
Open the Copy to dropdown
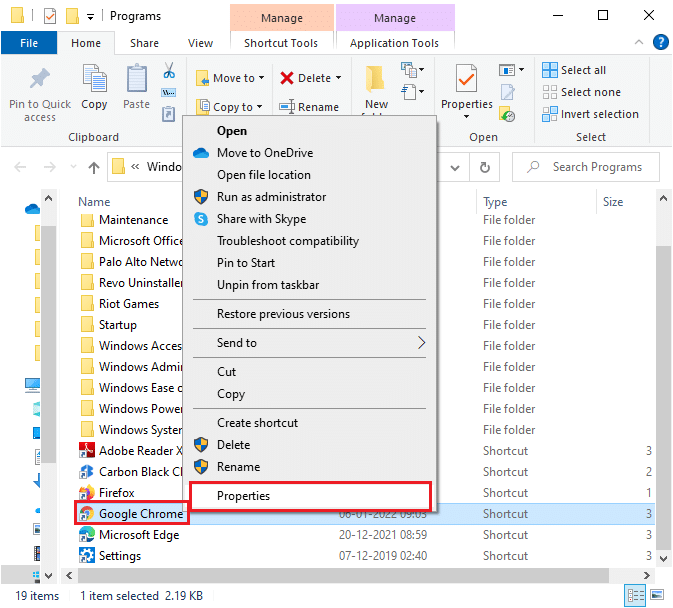[229, 107]
